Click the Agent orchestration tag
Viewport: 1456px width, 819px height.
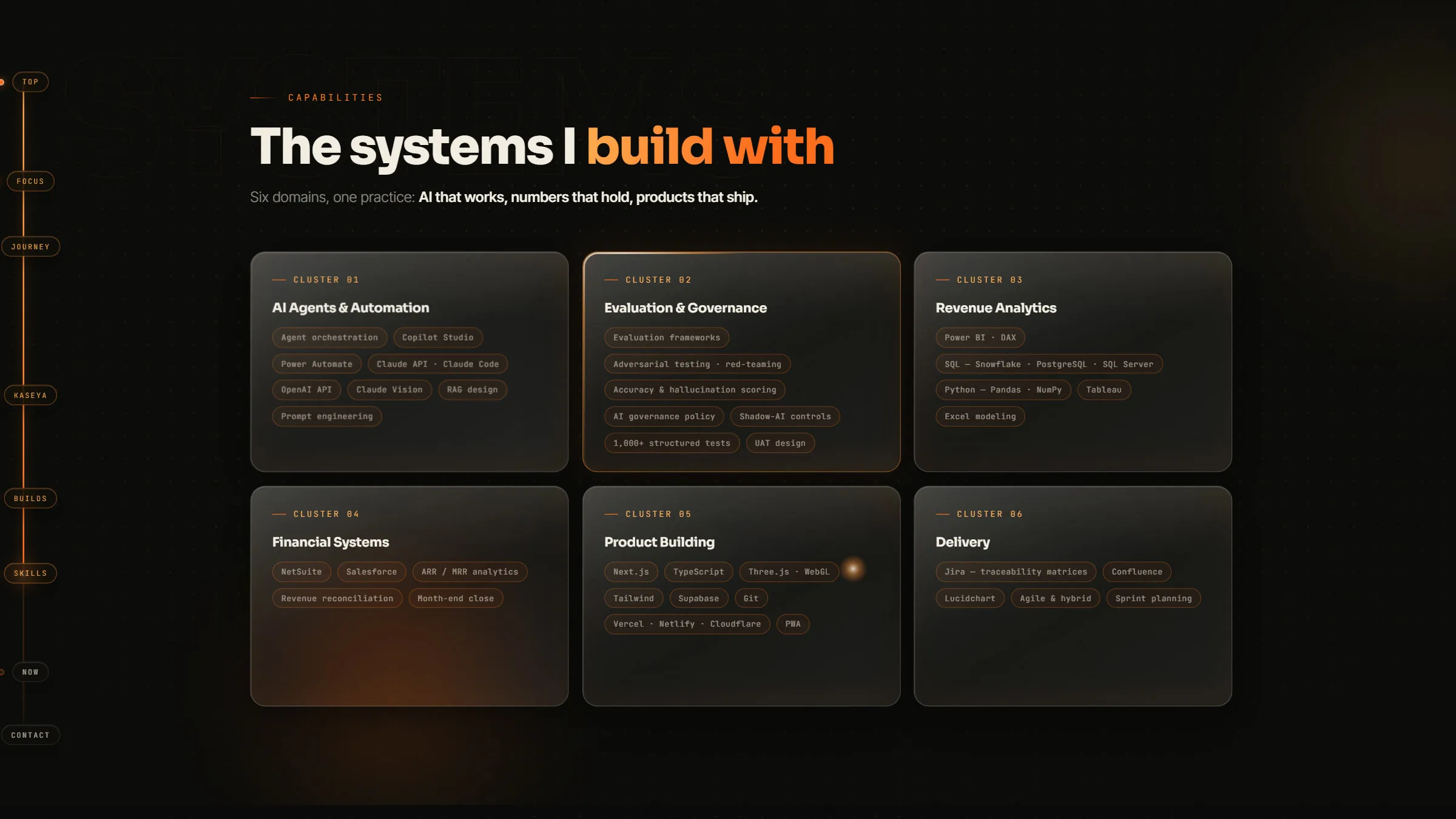(x=329, y=338)
